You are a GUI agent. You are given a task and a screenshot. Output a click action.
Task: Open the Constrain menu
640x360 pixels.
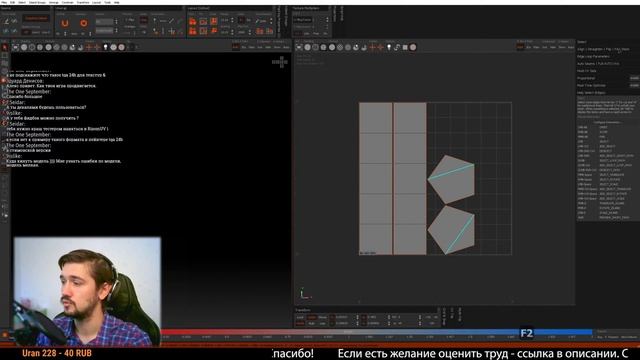pyautogui.click(x=67, y=2)
